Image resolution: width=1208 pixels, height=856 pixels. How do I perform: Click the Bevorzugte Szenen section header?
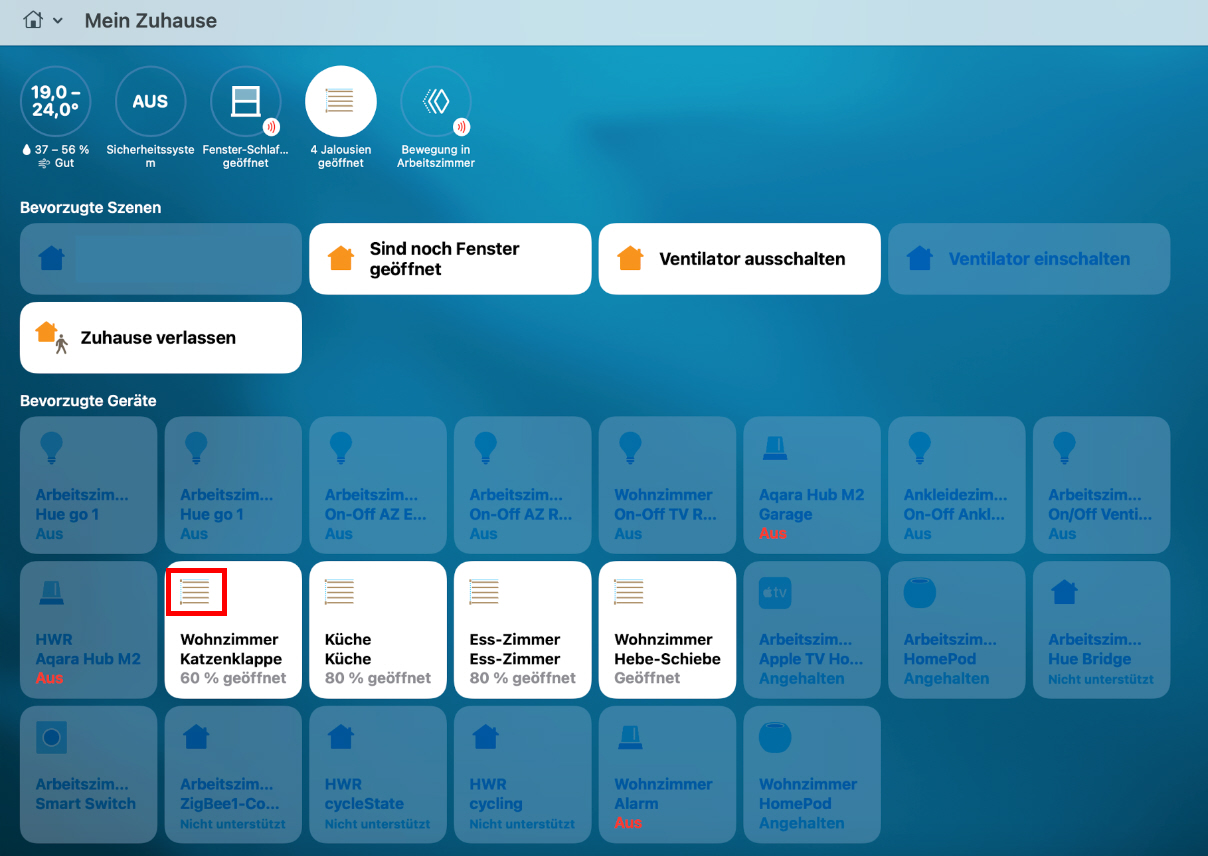(91, 208)
